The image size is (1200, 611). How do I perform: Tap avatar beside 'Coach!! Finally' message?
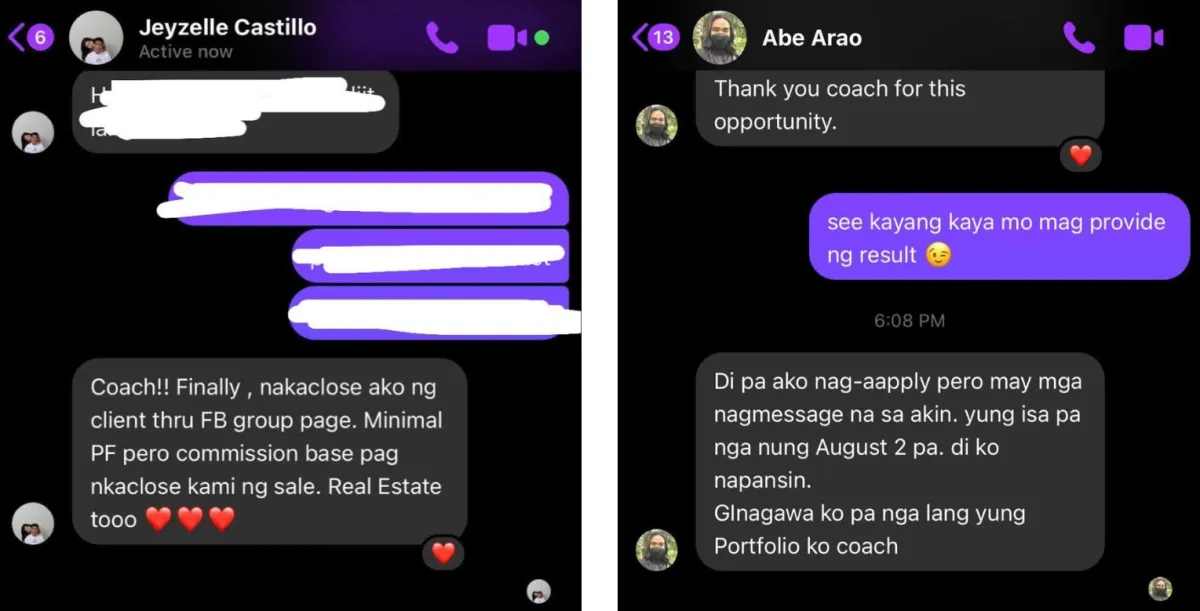coord(33,523)
